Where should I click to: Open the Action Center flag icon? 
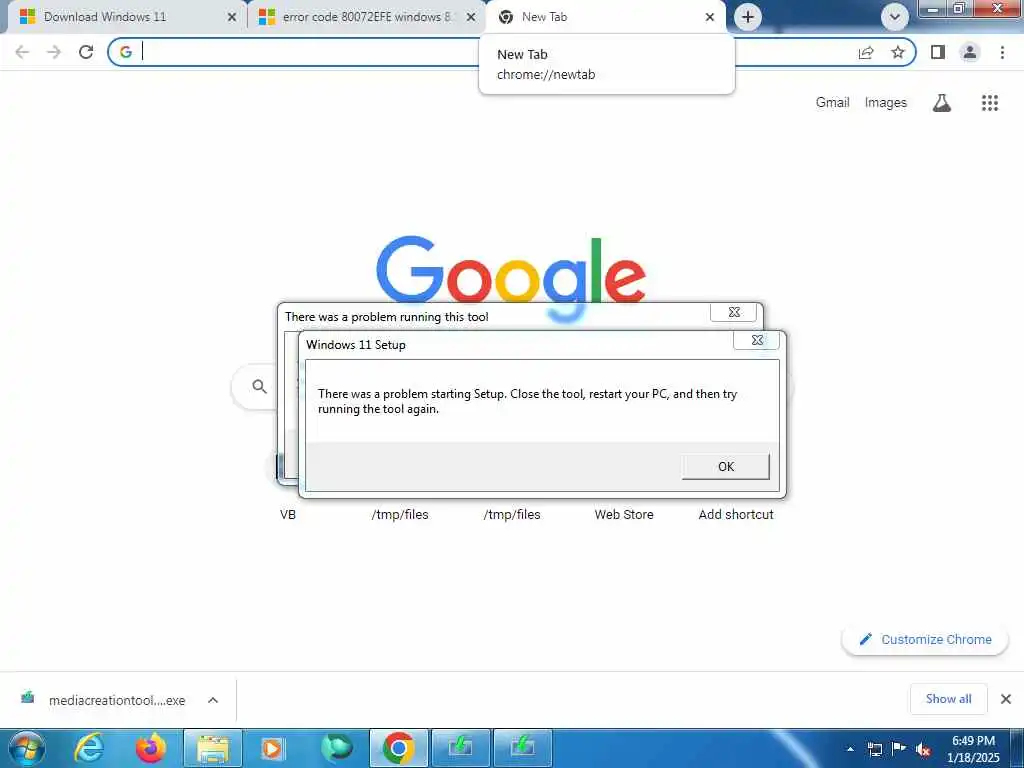pyautogui.click(x=899, y=748)
